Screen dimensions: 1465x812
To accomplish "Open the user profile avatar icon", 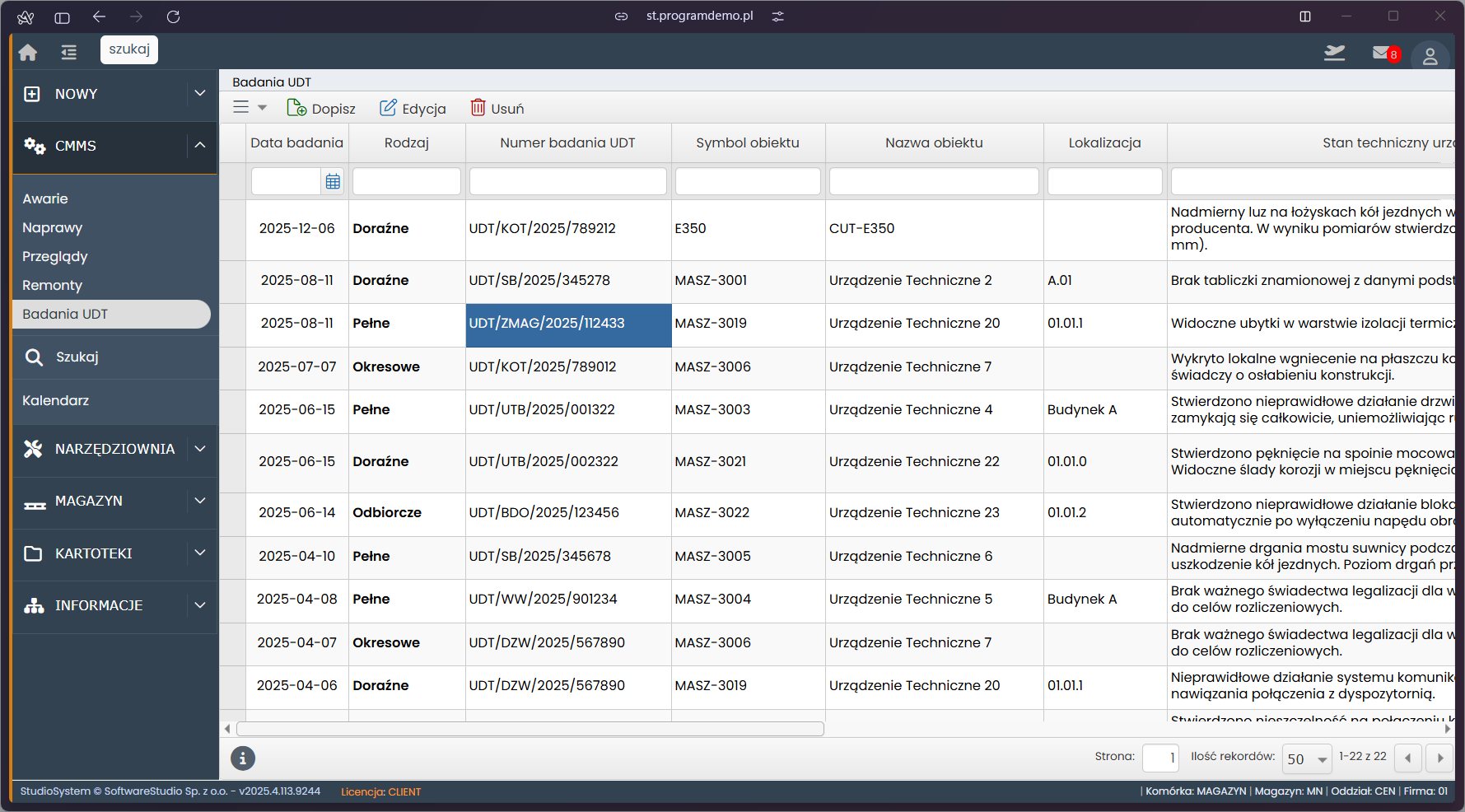I will (x=1430, y=56).
